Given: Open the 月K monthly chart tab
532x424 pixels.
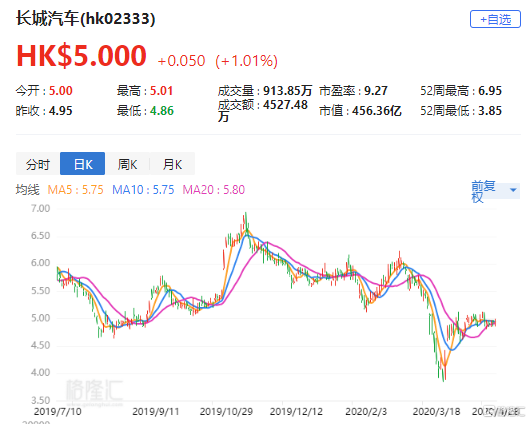Looking at the screenshot, I should coord(172,164).
